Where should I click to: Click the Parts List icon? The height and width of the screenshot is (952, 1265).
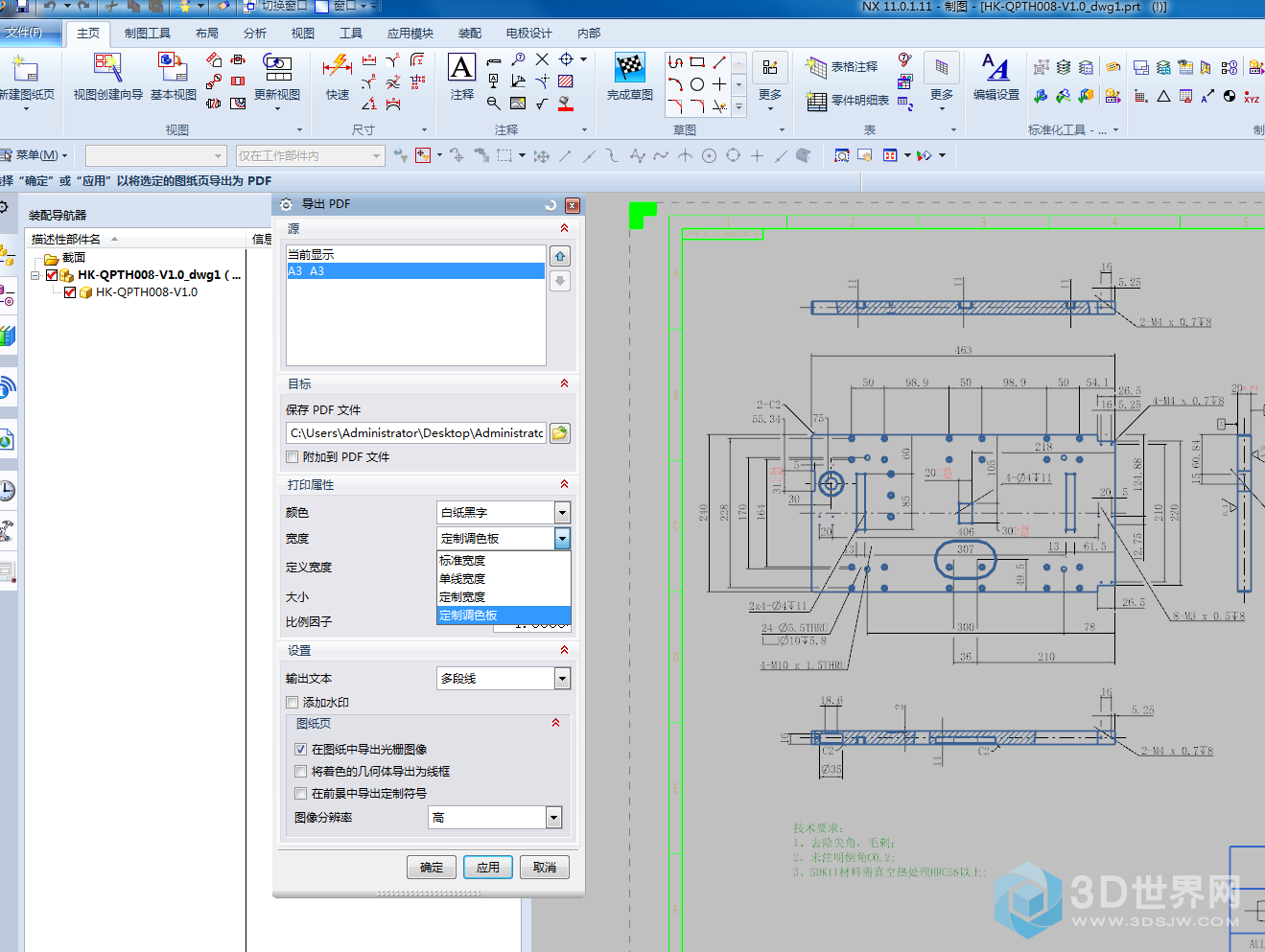tap(816, 101)
